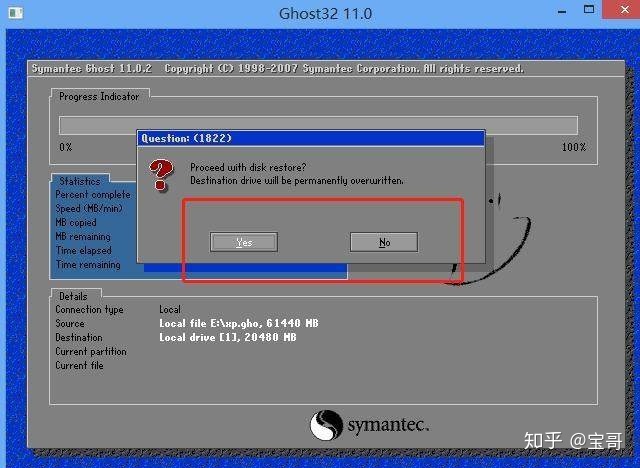This screenshot has height=468, width=640.
Task: Click the "Current file" label
Action: [x=79, y=365]
